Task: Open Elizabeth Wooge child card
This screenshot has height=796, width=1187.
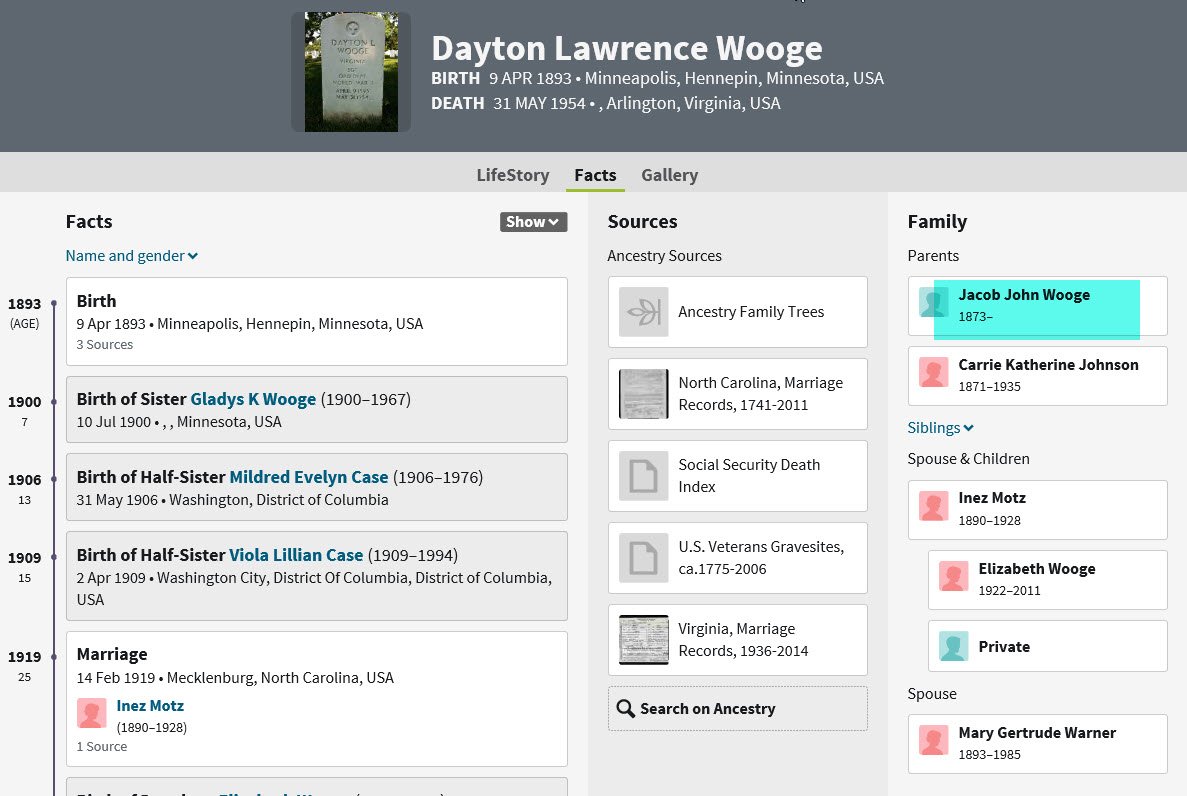Action: 1048,580
